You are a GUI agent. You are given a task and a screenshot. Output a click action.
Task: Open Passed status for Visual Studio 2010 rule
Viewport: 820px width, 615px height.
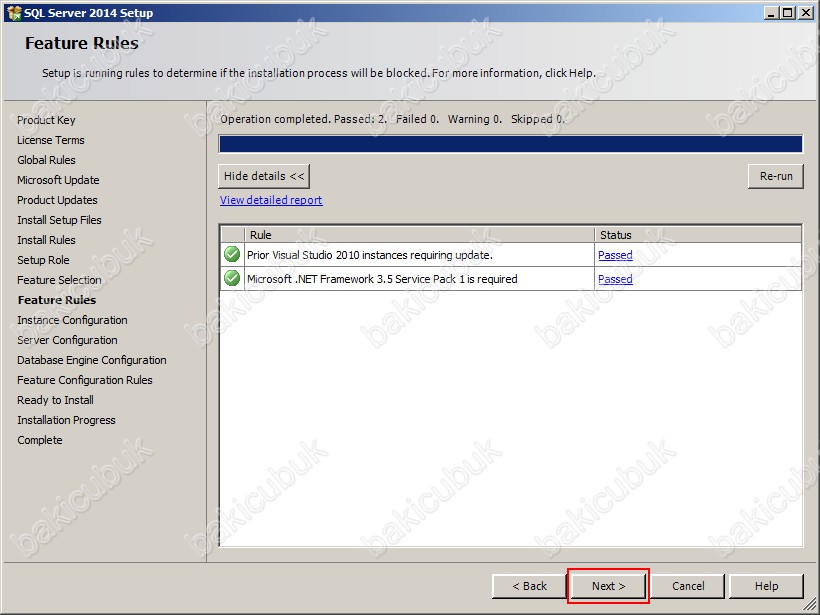click(615, 255)
